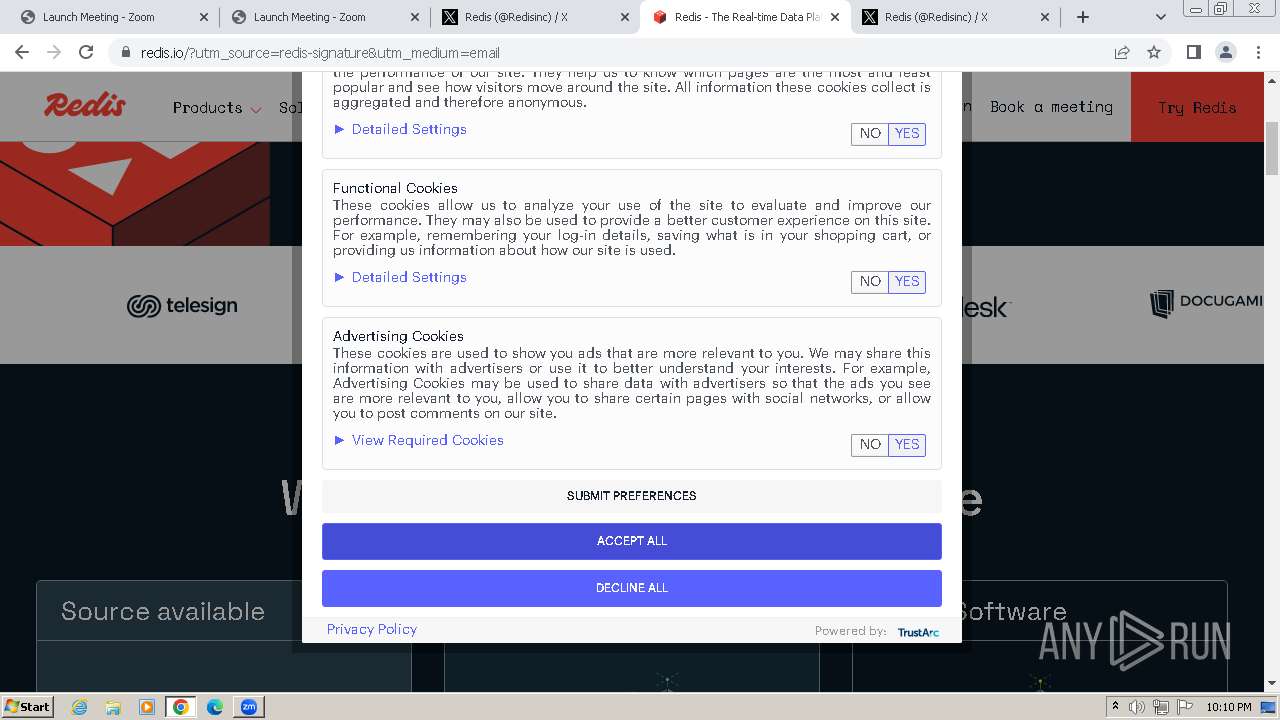Go forward to the next page
The width and height of the screenshot is (1280, 720).
(x=54, y=52)
